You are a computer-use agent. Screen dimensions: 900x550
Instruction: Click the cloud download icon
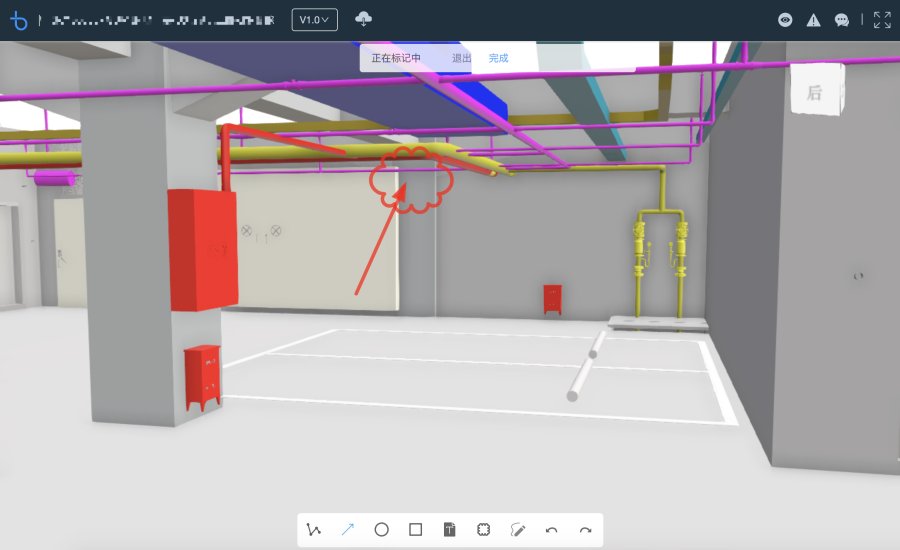pyautogui.click(x=364, y=20)
